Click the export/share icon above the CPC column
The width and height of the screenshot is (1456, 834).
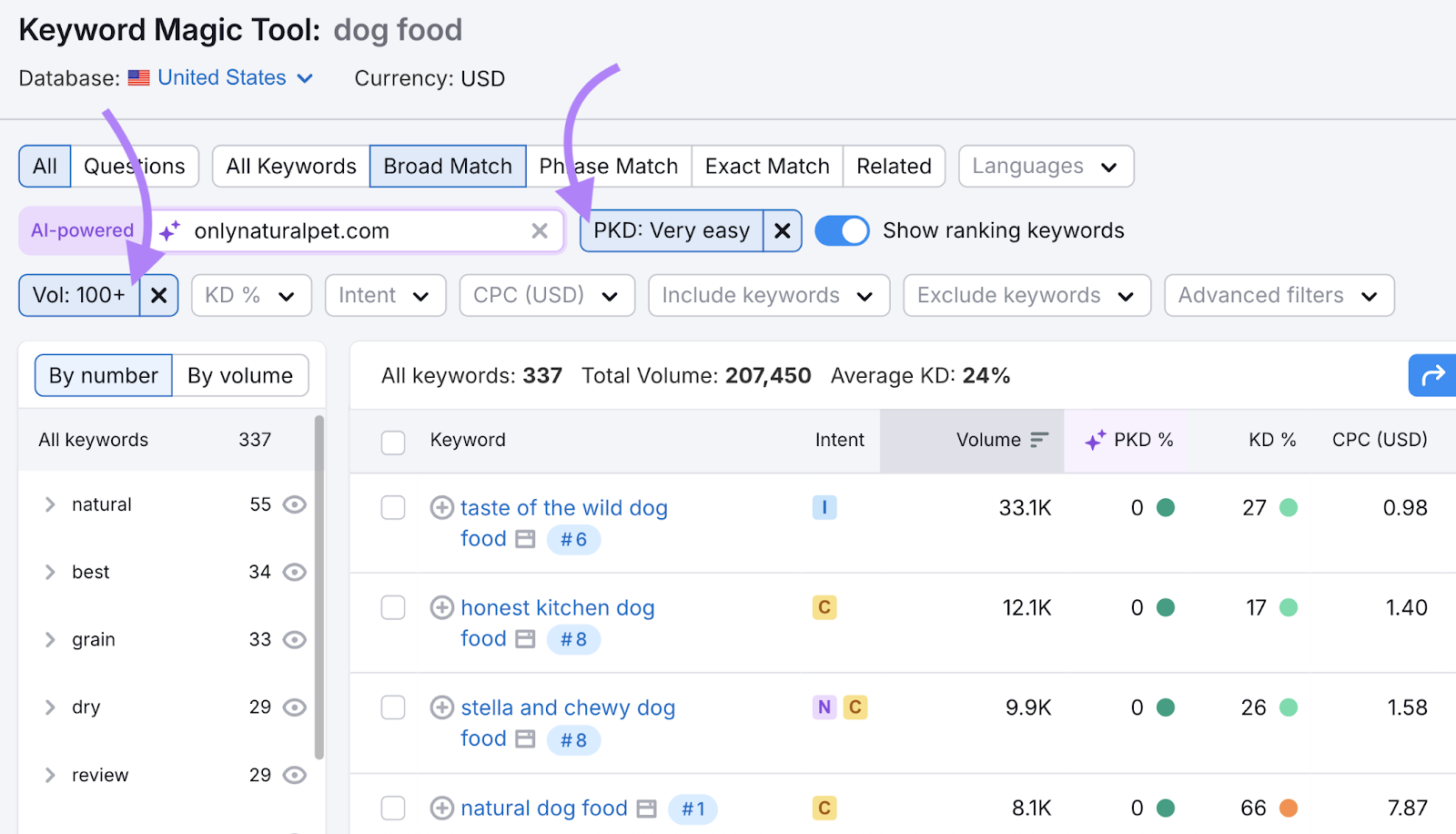1431,375
